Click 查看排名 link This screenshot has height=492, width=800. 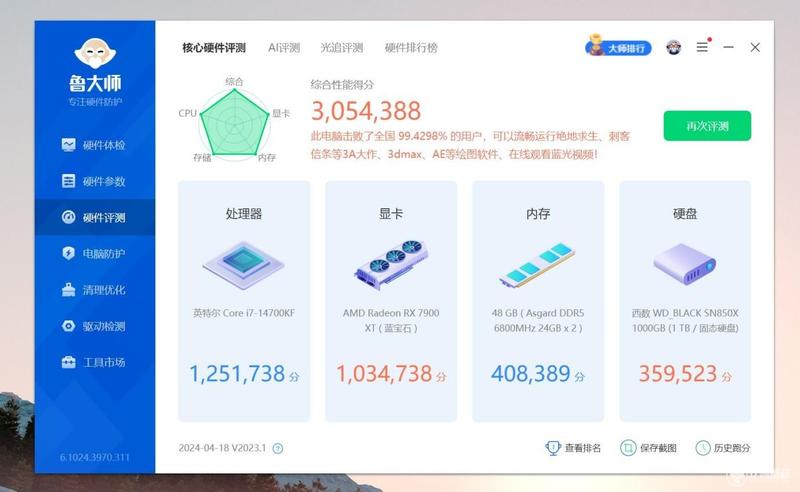(573, 448)
